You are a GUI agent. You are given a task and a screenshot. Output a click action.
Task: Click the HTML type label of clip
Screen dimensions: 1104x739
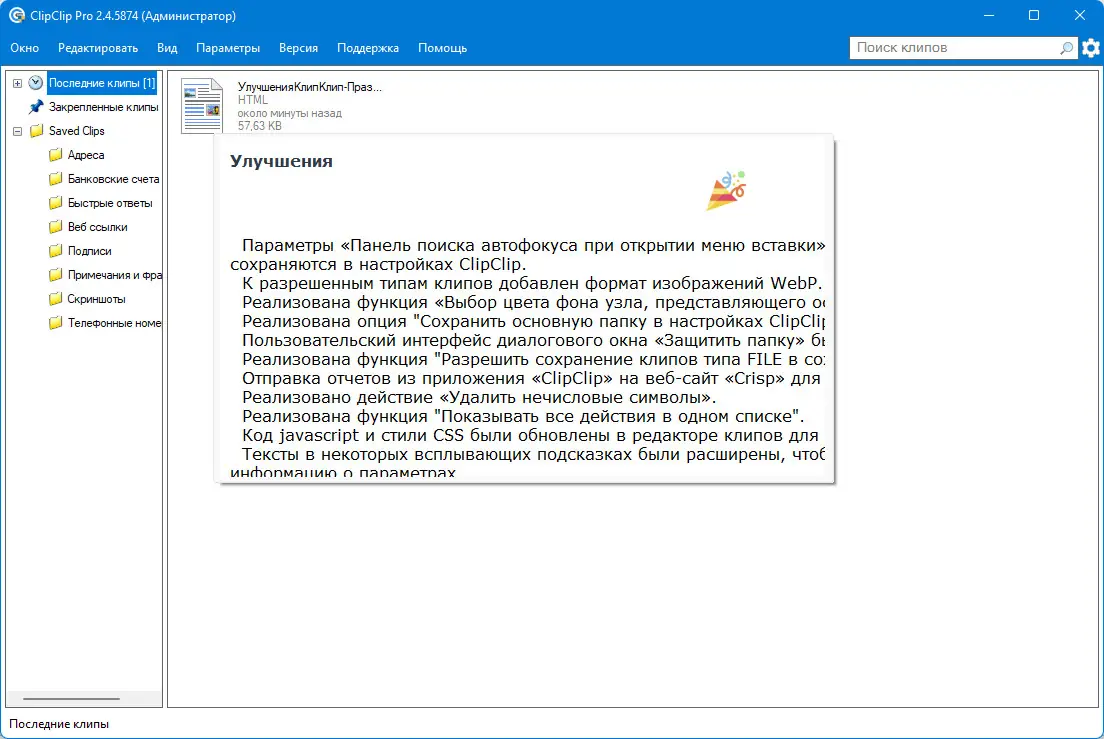click(253, 100)
